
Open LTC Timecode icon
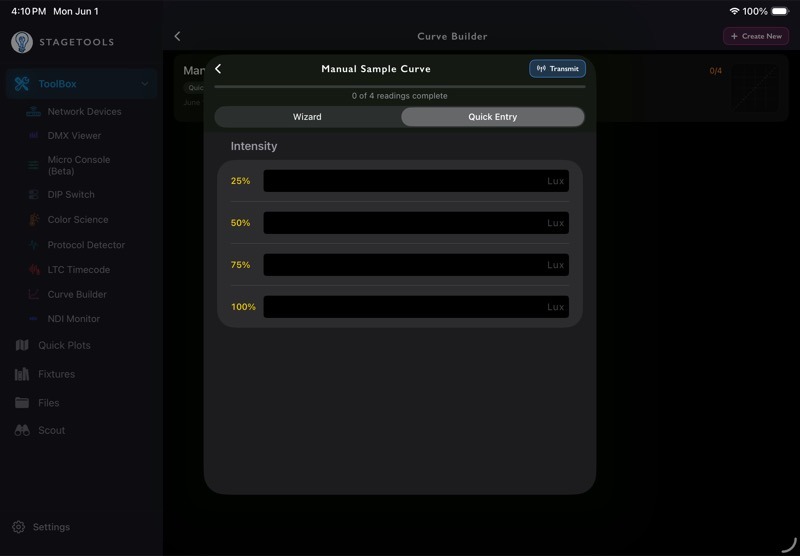pos(34,269)
